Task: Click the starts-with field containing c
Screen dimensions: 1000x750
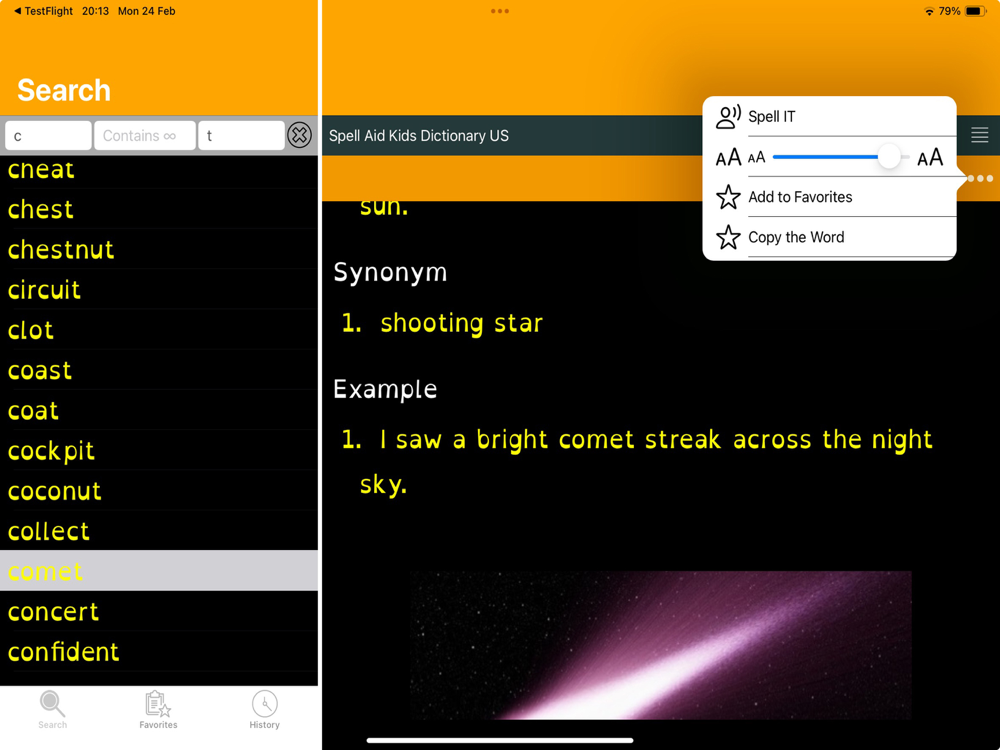Action: pyautogui.click(x=48, y=135)
